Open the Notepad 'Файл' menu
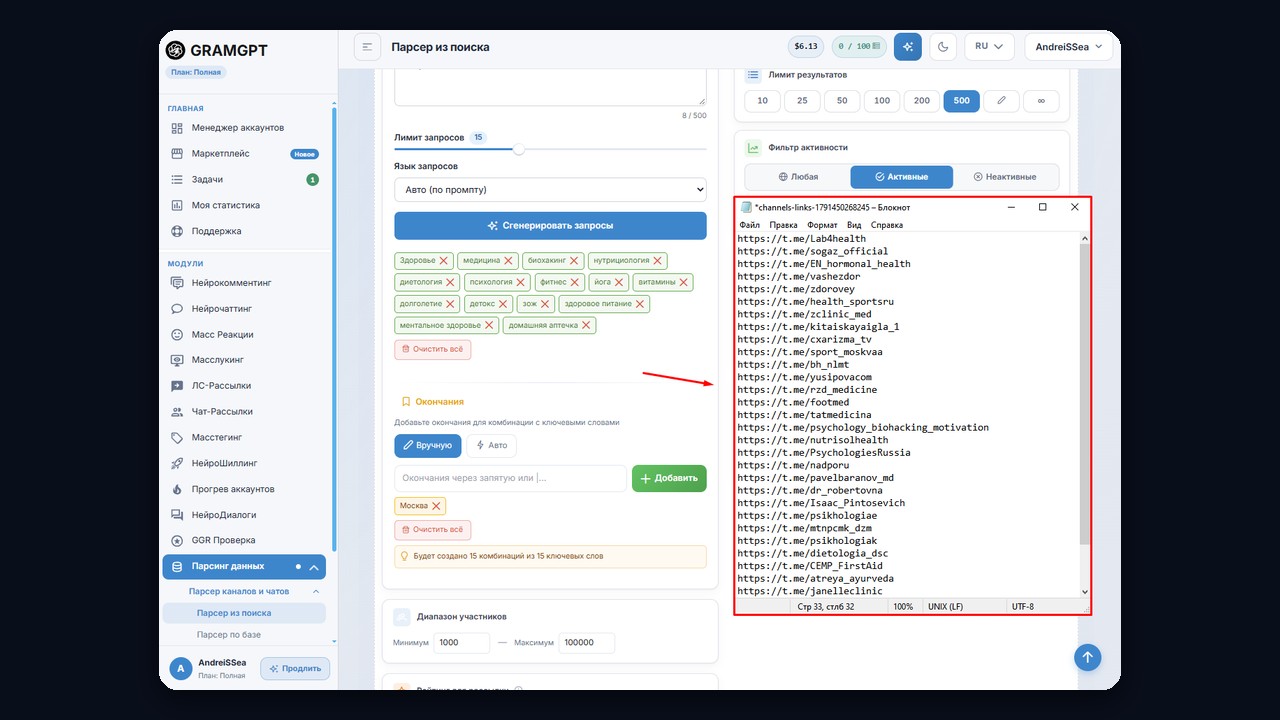The height and width of the screenshot is (720, 1280). [x=750, y=225]
